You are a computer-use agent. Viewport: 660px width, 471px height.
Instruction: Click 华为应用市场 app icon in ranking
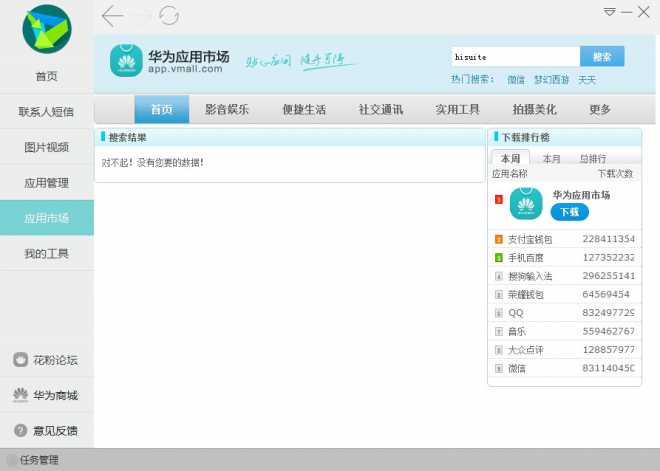pos(526,203)
